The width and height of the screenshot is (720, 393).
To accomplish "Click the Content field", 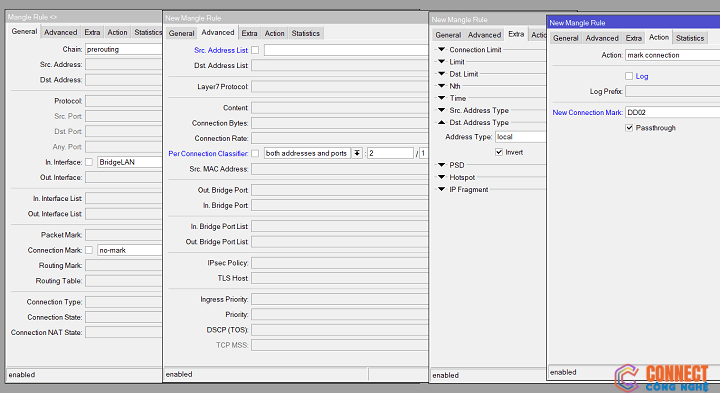I will tap(339, 108).
